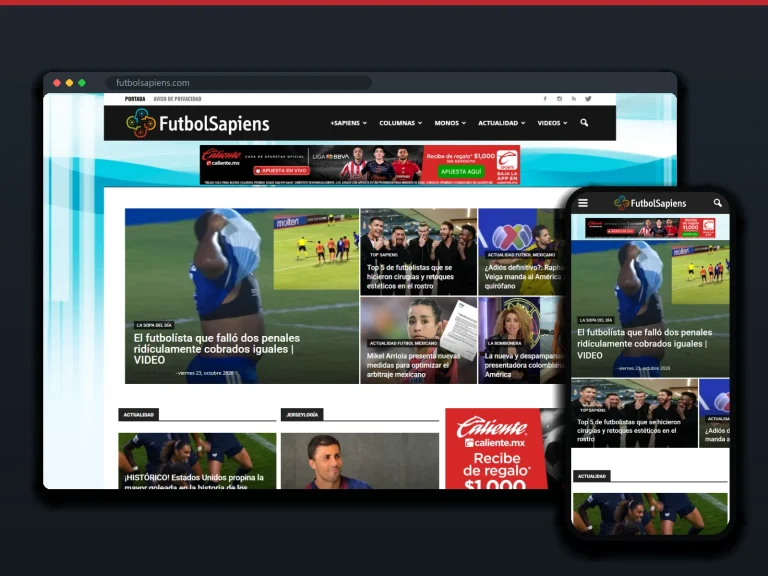
Task: Click the FutbolSapiens logo on the desktop site
Action: click(x=197, y=123)
